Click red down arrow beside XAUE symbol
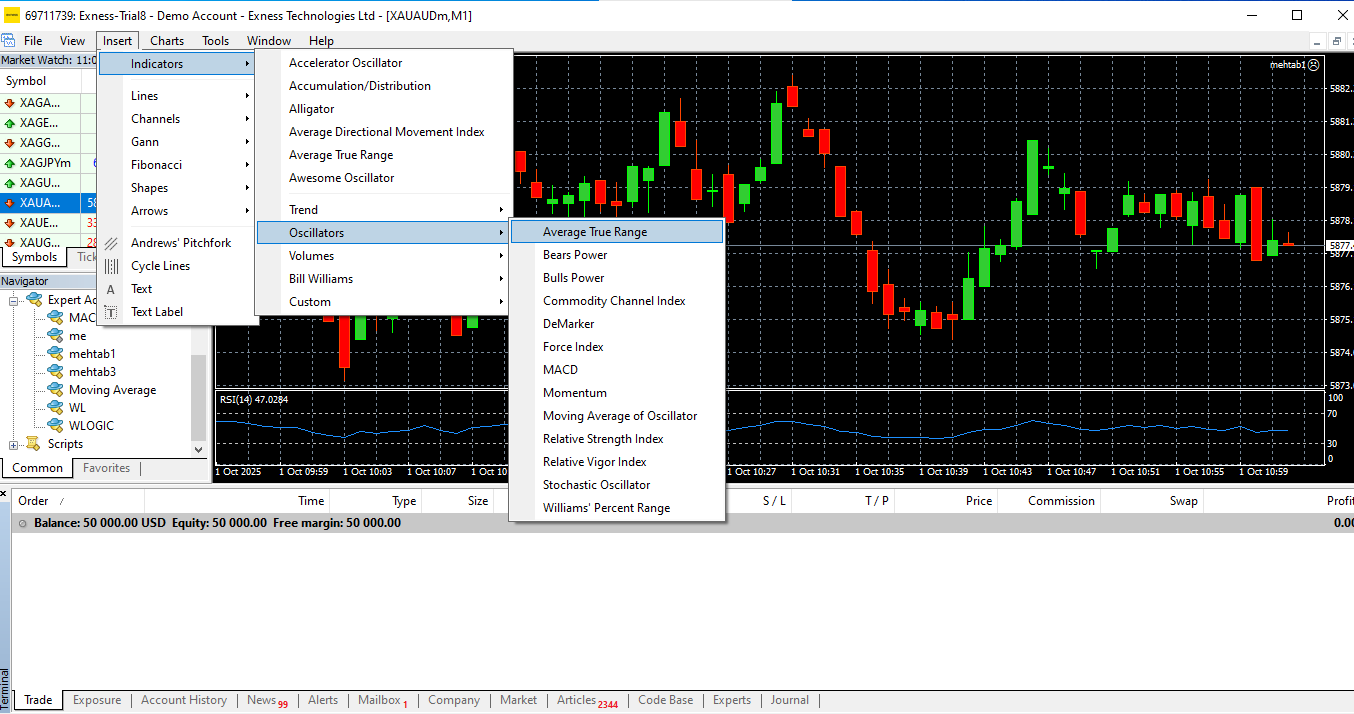This screenshot has width=1354, height=714. (x=10, y=223)
